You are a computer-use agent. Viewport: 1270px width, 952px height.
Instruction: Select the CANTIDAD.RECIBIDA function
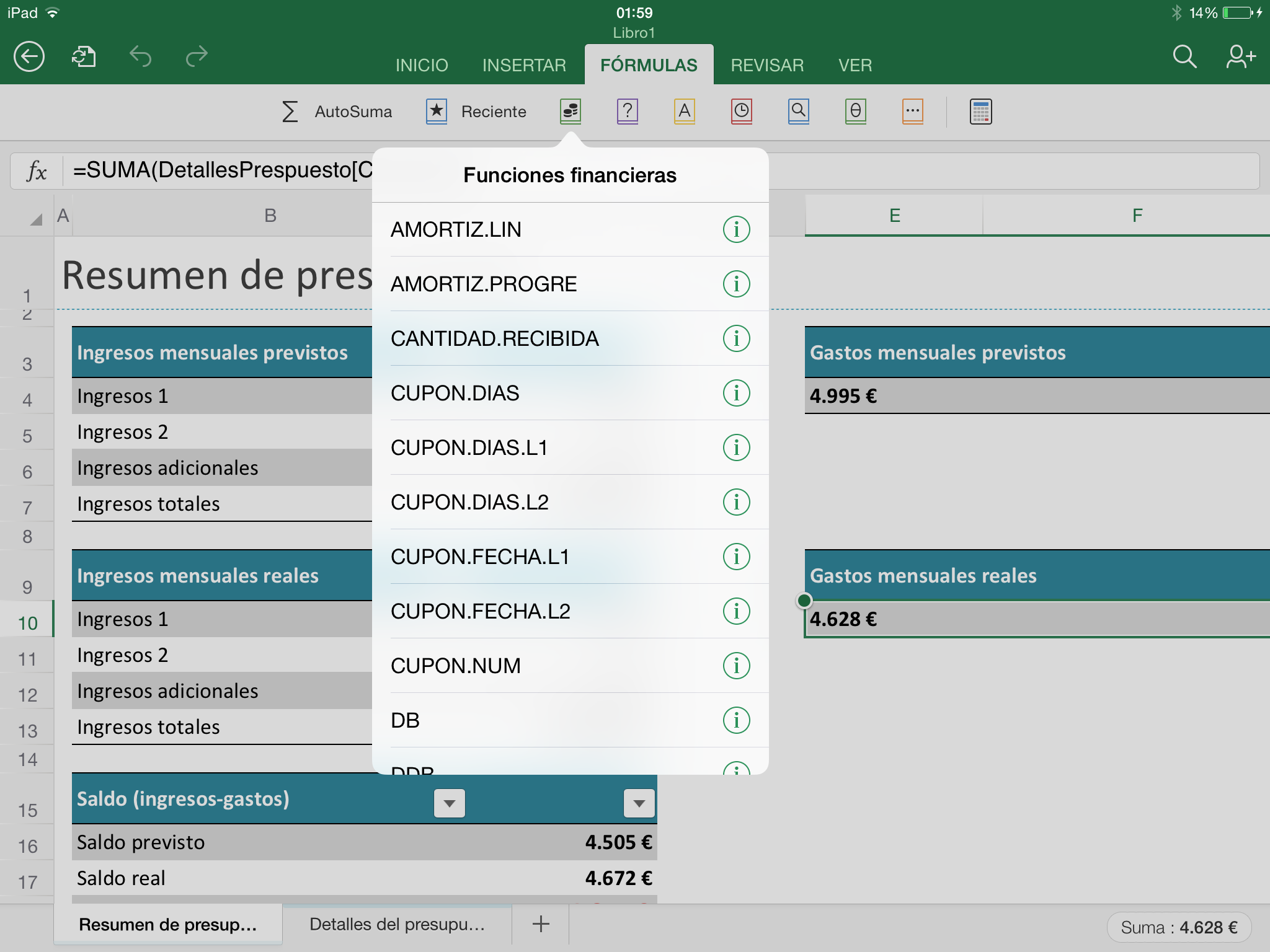(x=494, y=338)
